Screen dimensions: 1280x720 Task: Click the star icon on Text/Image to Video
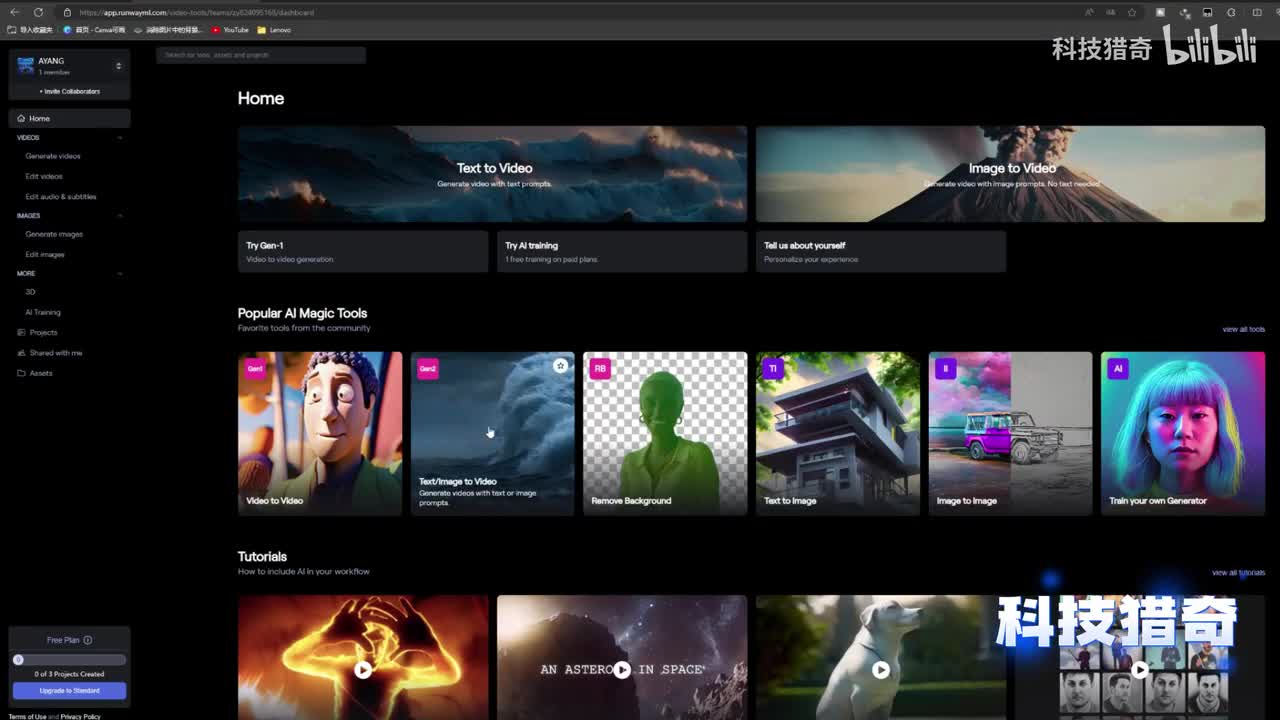pyautogui.click(x=560, y=366)
